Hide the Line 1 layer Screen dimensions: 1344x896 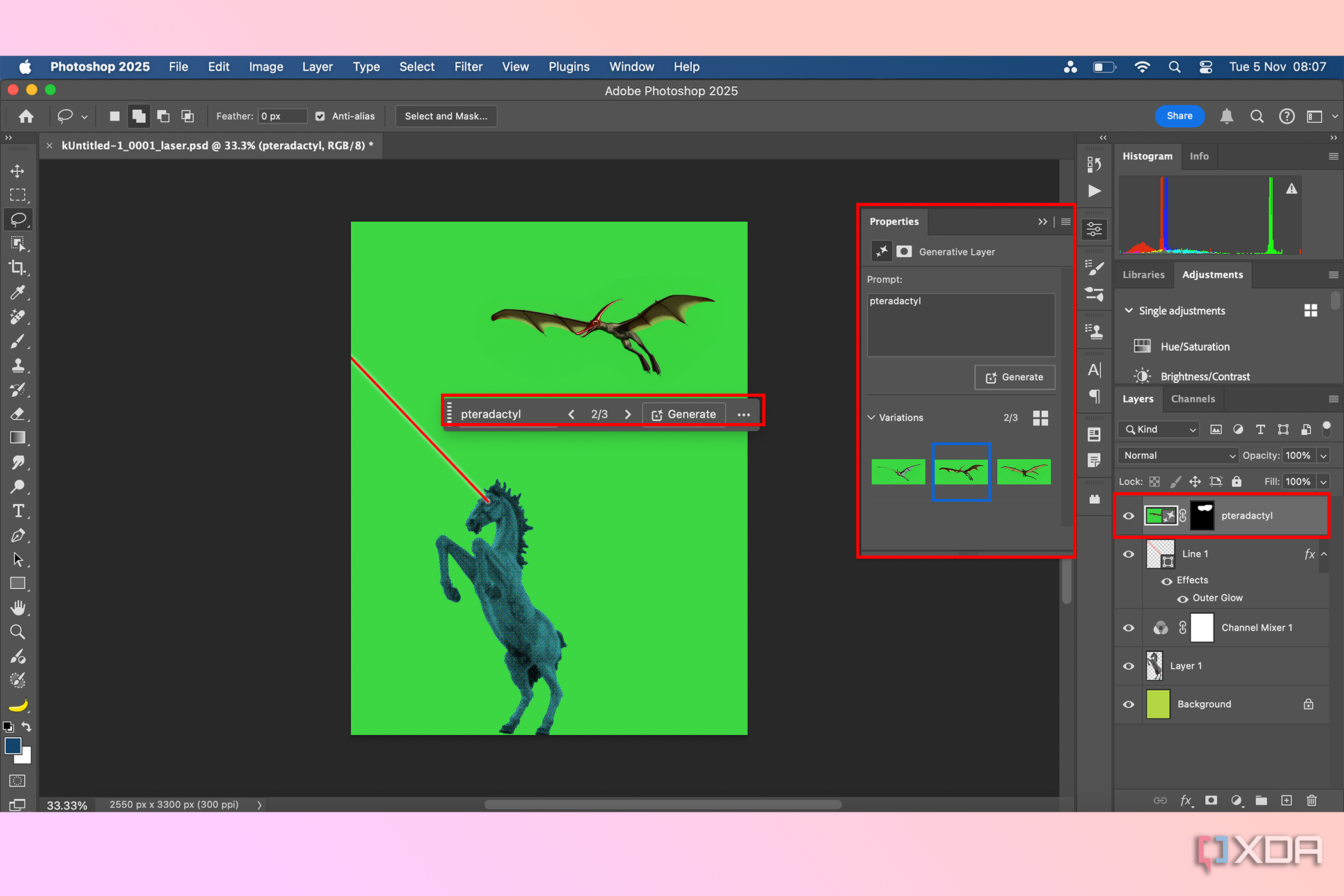tap(1129, 554)
